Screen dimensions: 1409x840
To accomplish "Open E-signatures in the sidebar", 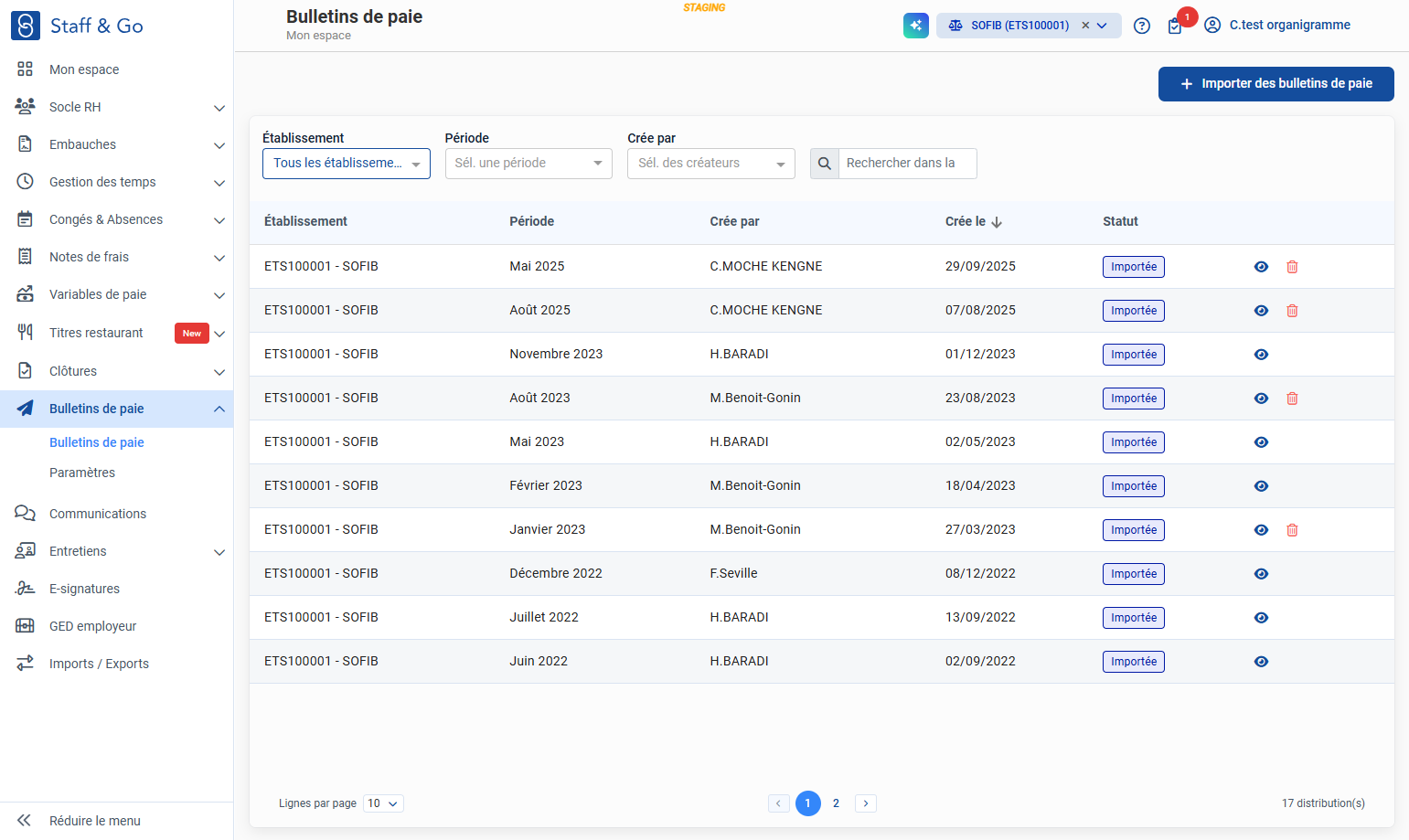I will coord(116,589).
